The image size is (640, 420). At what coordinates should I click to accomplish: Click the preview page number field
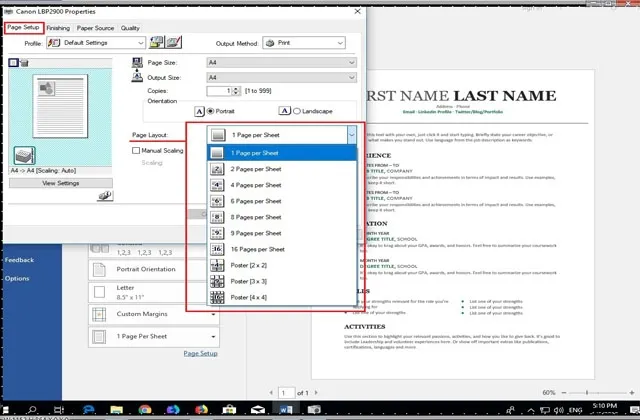point(289,393)
